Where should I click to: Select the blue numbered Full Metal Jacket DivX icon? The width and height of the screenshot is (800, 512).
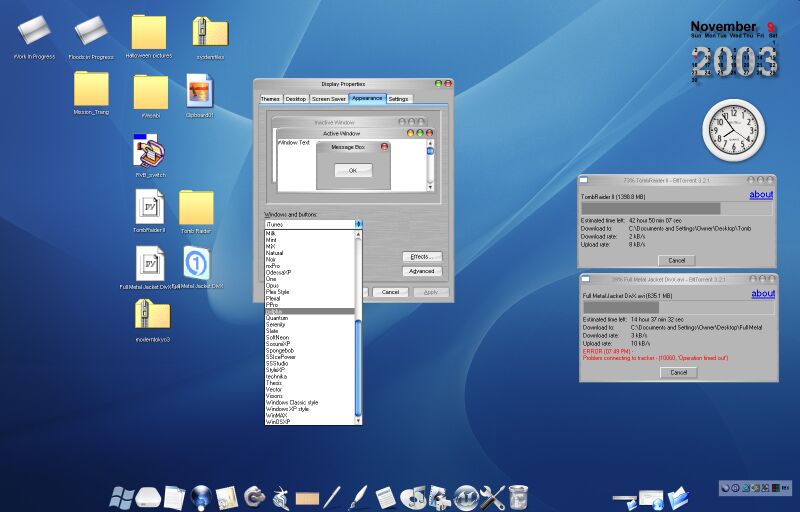point(197,263)
